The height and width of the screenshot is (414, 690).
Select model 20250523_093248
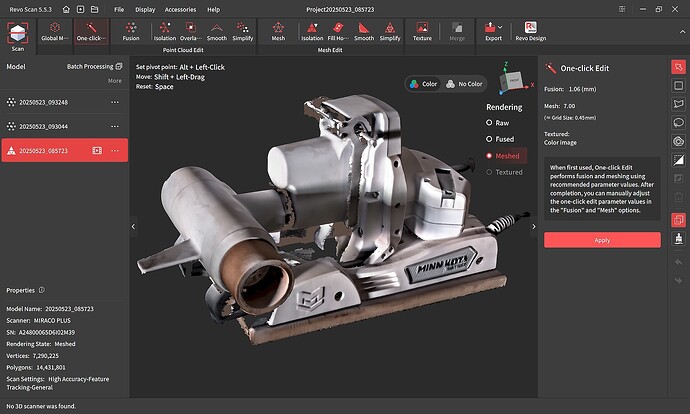65,102
